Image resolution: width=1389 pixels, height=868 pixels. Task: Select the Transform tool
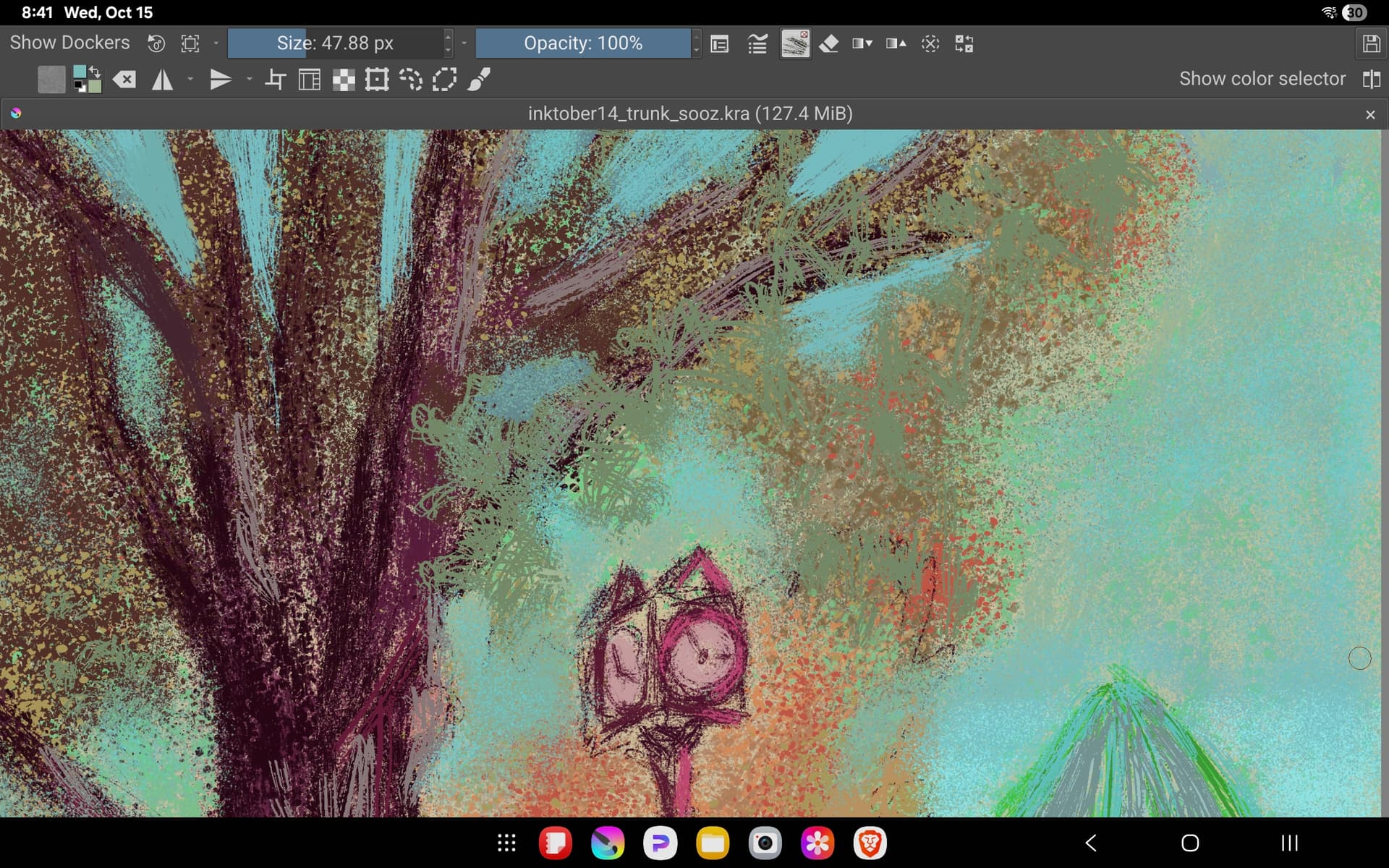(x=377, y=80)
